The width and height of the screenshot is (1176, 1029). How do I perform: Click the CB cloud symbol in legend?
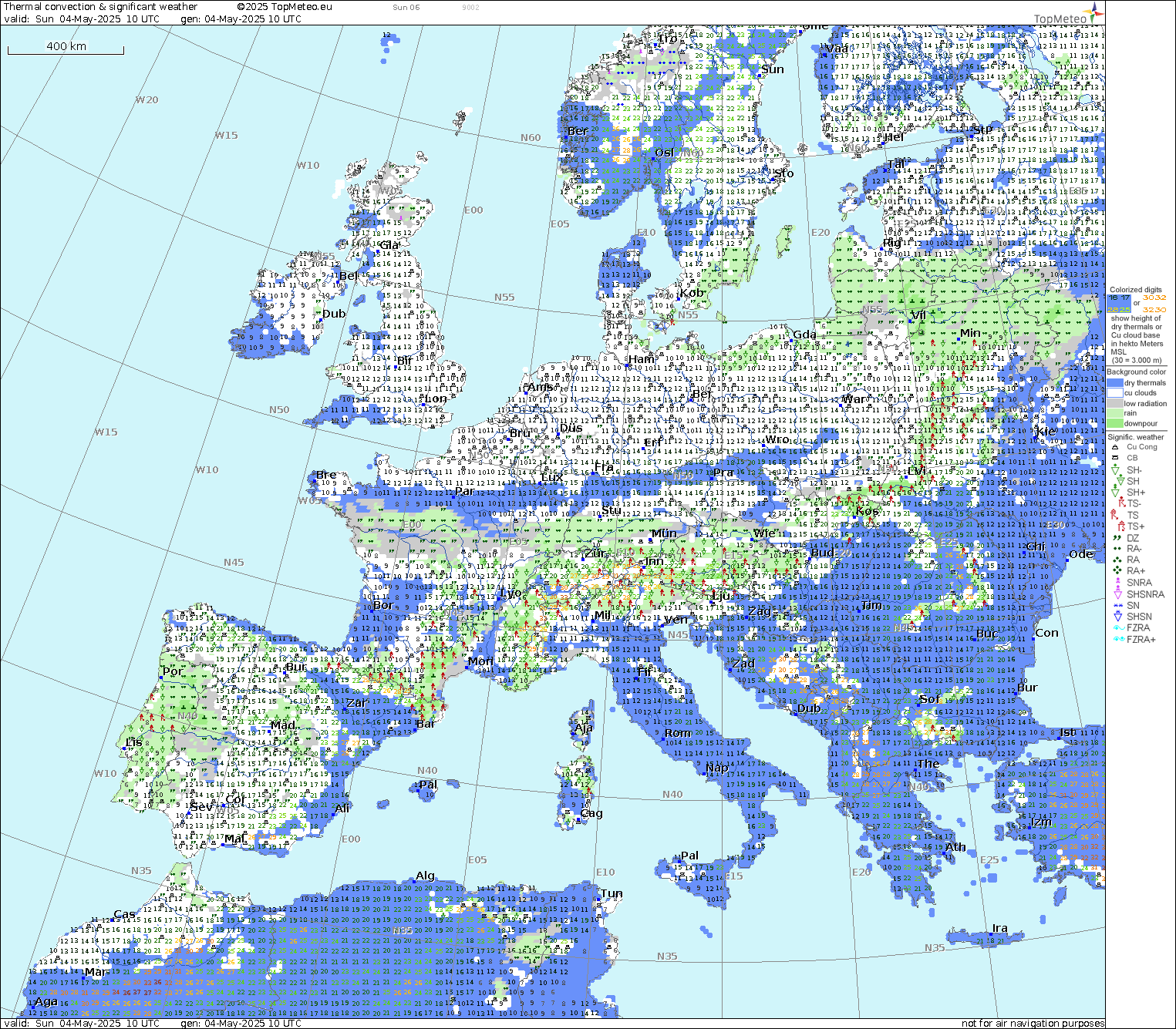(x=1115, y=458)
